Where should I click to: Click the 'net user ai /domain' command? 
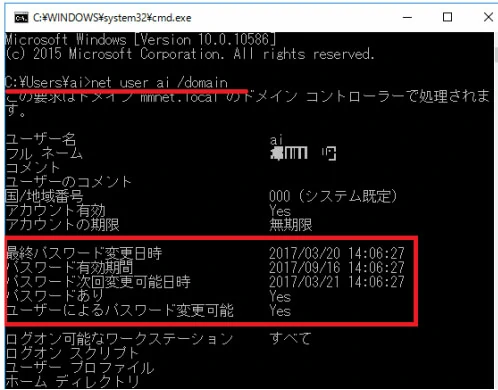click(x=159, y=82)
